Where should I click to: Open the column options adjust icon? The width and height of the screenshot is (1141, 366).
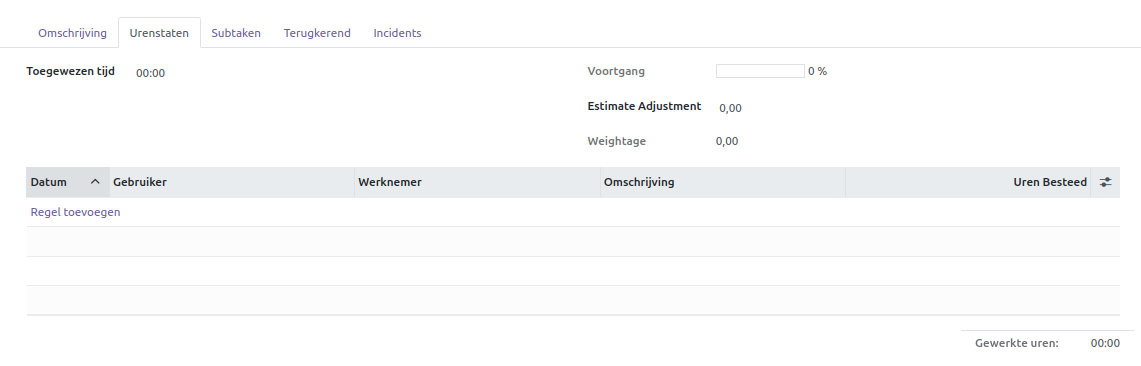(1105, 183)
